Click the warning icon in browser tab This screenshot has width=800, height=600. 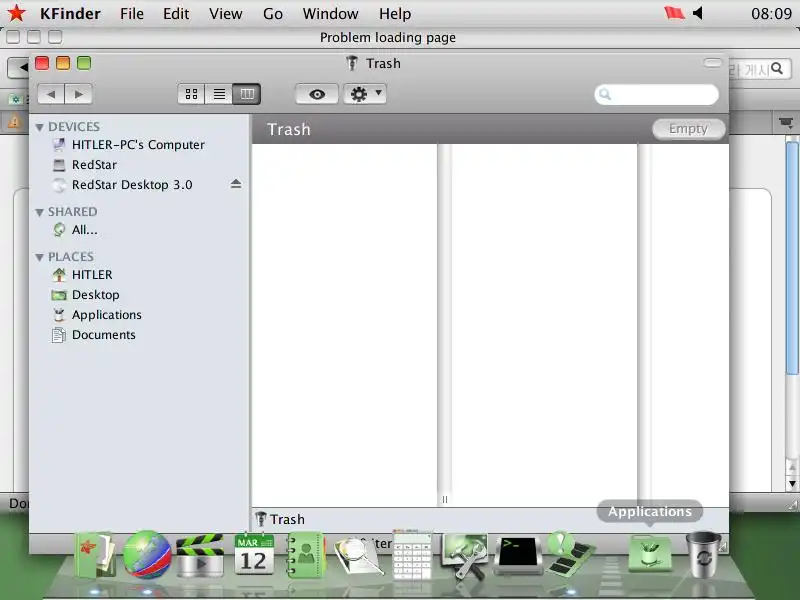[x=14, y=122]
